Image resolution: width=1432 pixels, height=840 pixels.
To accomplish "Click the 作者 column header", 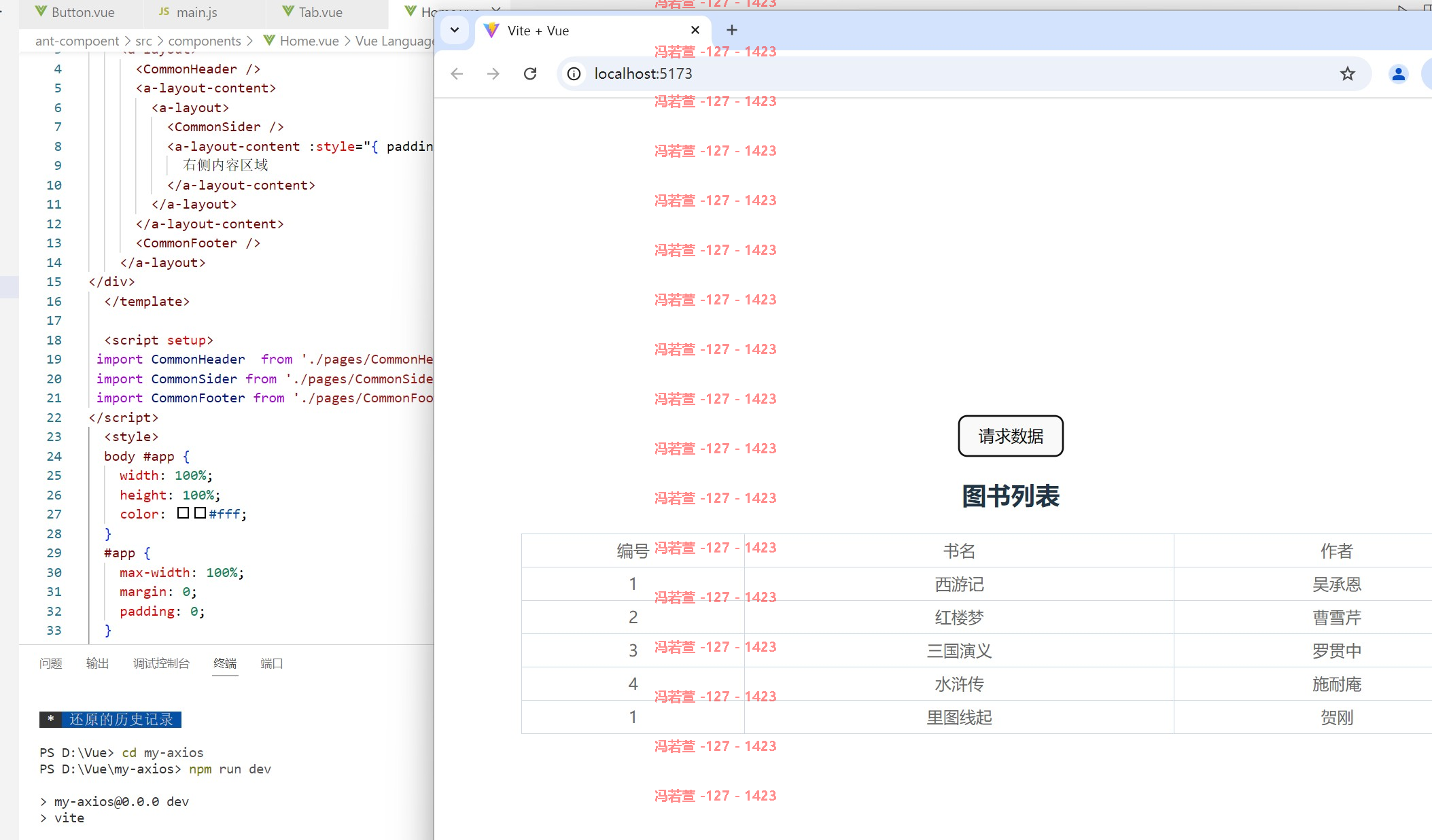I will pos(1337,550).
